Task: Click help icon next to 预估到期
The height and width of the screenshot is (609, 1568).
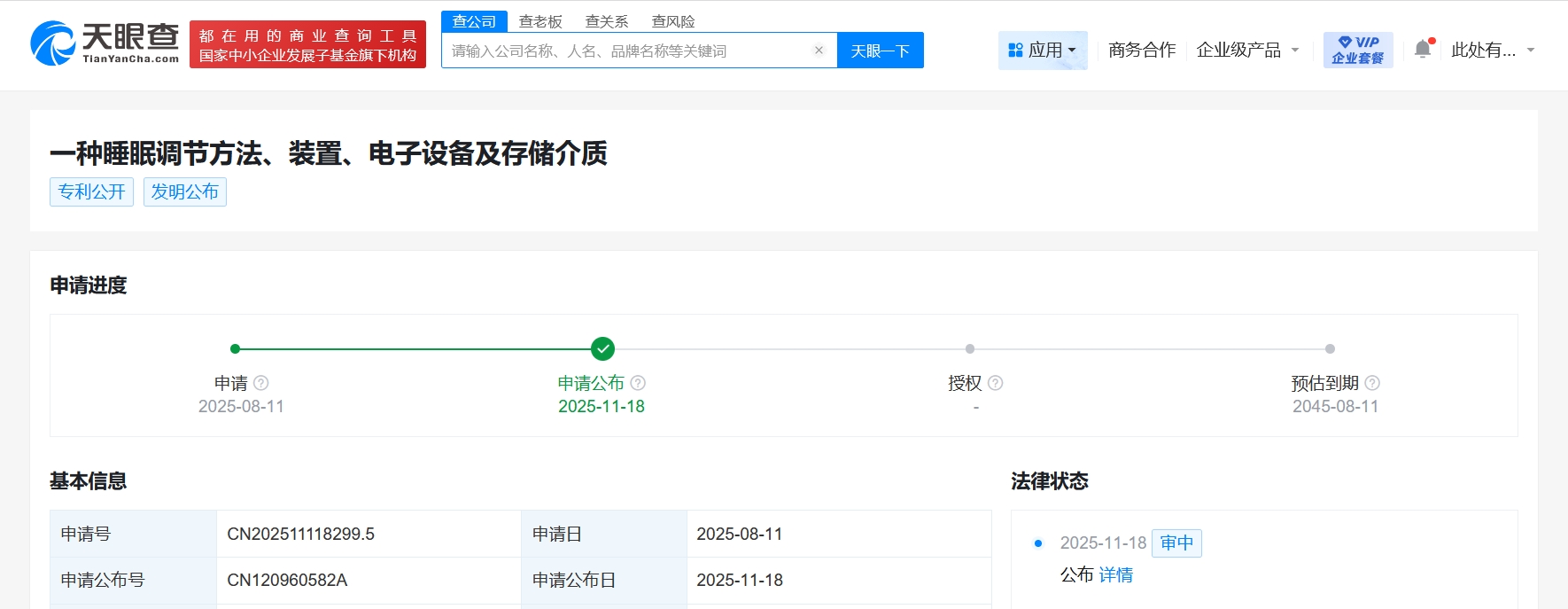Action: 1372,383
